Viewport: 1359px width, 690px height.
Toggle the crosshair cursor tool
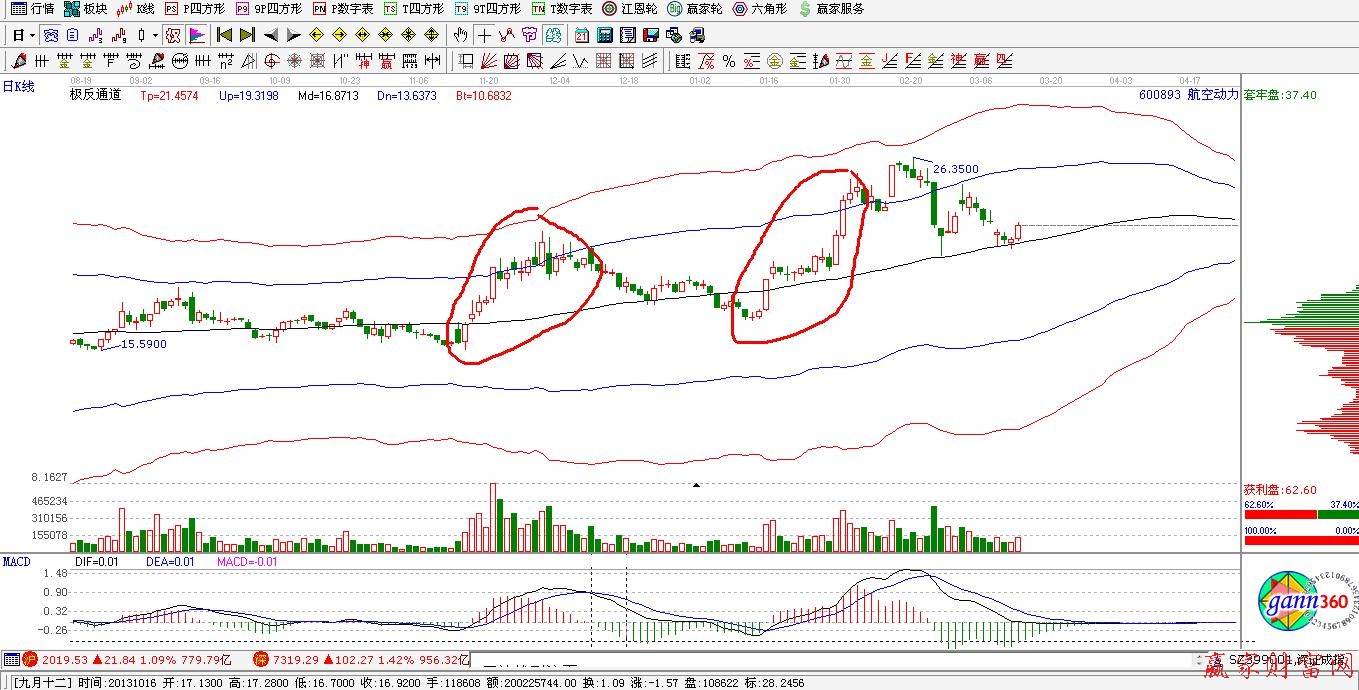tap(485, 35)
